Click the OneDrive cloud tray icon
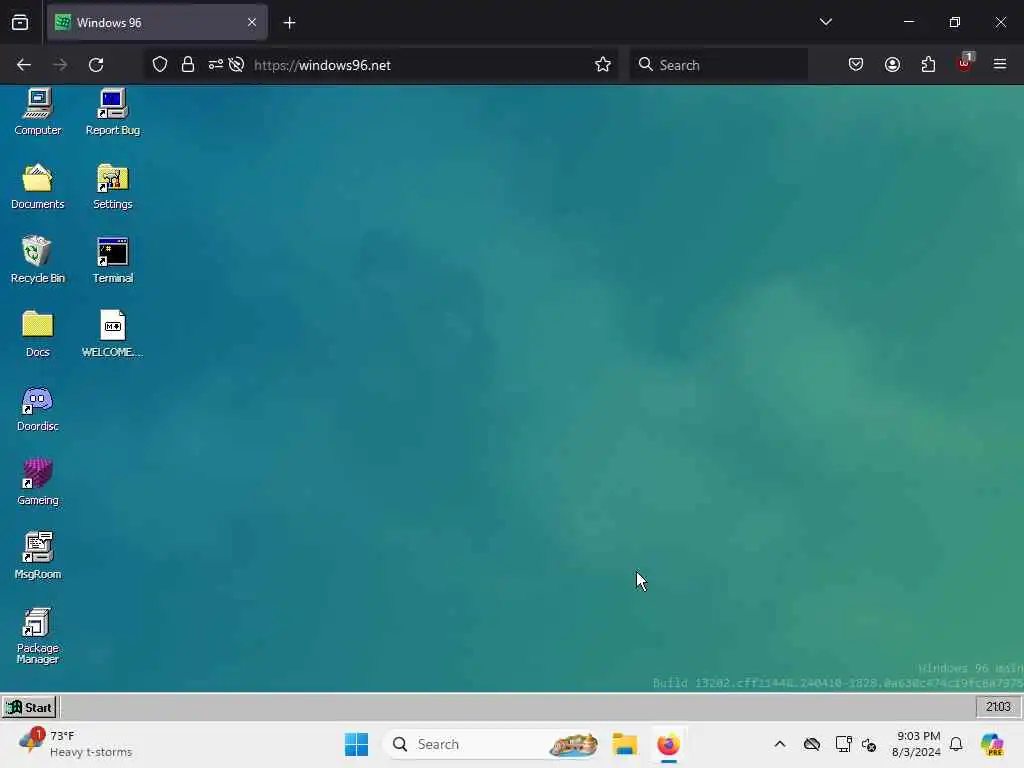Screen dimensions: 1024x768 tap(812, 744)
